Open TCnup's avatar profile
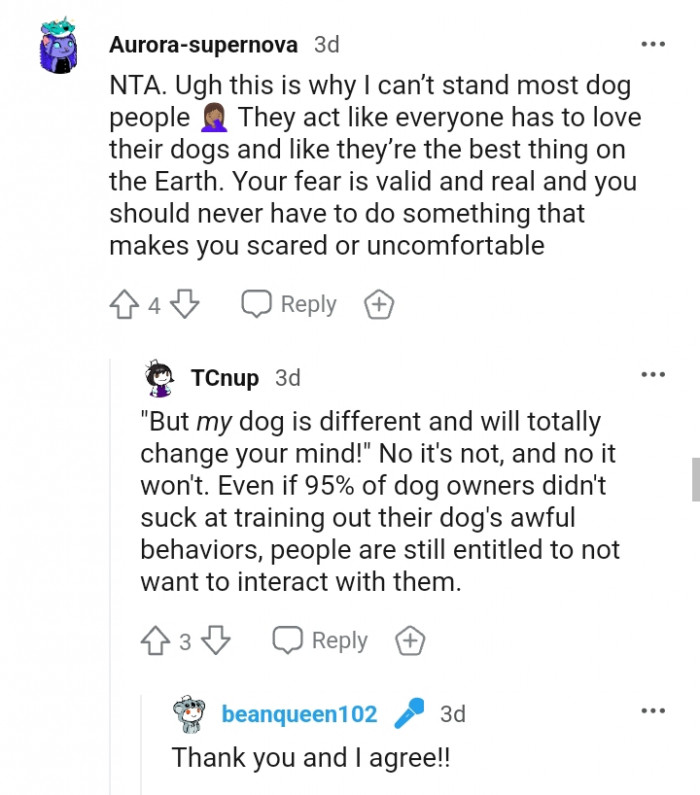Viewport: 700px width, 795px height. 160,378
